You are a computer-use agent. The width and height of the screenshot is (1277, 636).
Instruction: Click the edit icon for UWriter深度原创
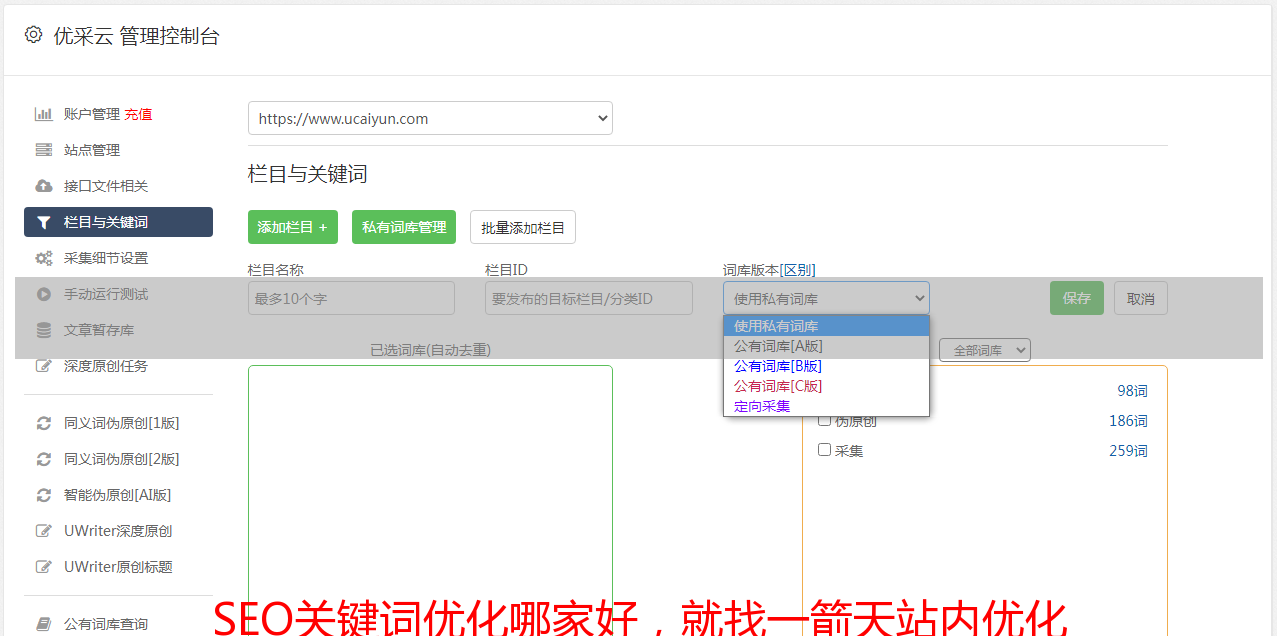[44, 531]
